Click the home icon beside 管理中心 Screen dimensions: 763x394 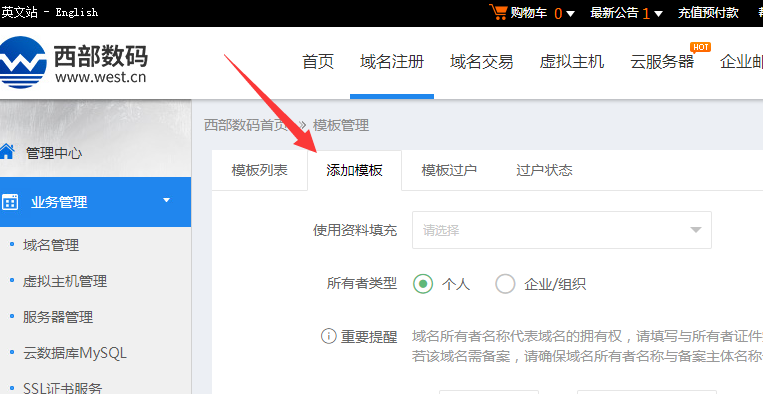[x=7, y=152]
